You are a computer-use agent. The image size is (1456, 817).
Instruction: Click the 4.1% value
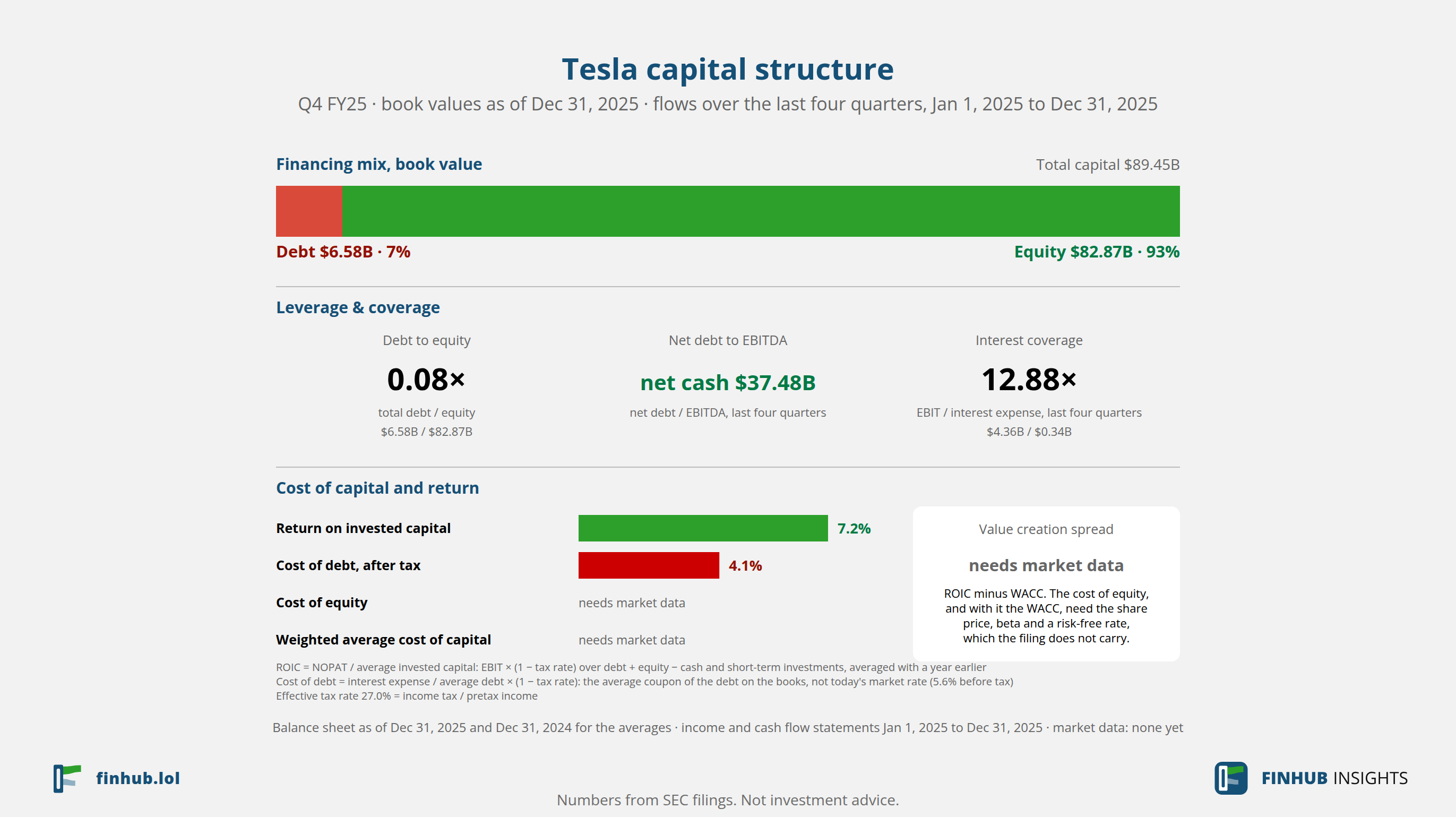pos(746,566)
